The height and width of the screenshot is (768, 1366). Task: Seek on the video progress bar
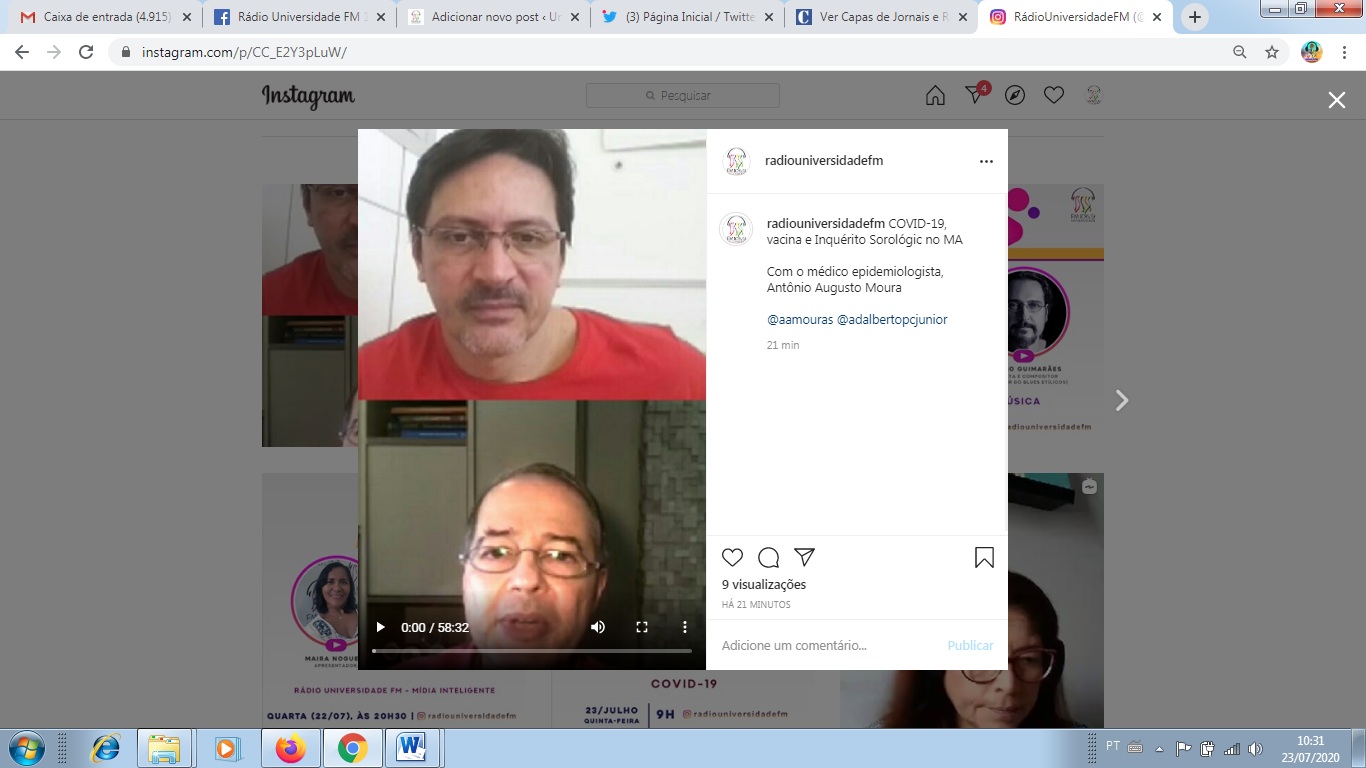point(532,651)
